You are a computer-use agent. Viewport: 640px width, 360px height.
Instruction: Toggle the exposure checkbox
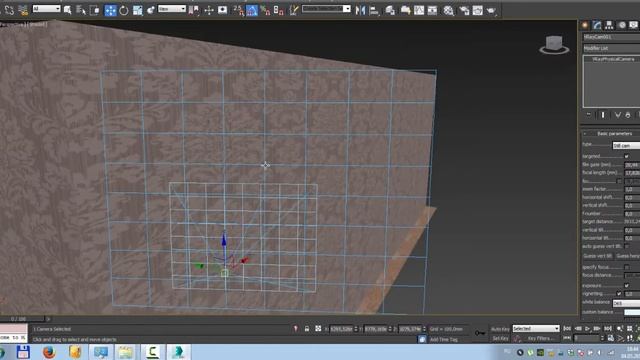tap(627, 285)
